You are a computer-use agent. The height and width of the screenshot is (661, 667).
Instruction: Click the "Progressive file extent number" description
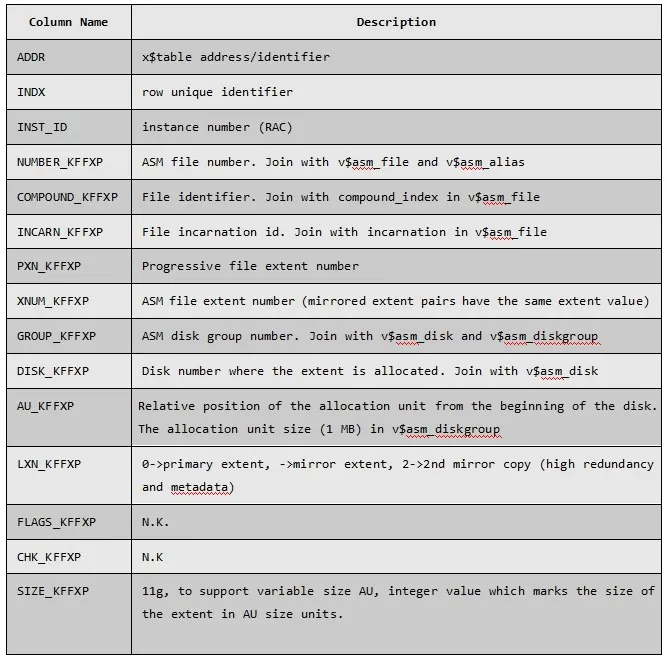pyautogui.click(x=250, y=266)
